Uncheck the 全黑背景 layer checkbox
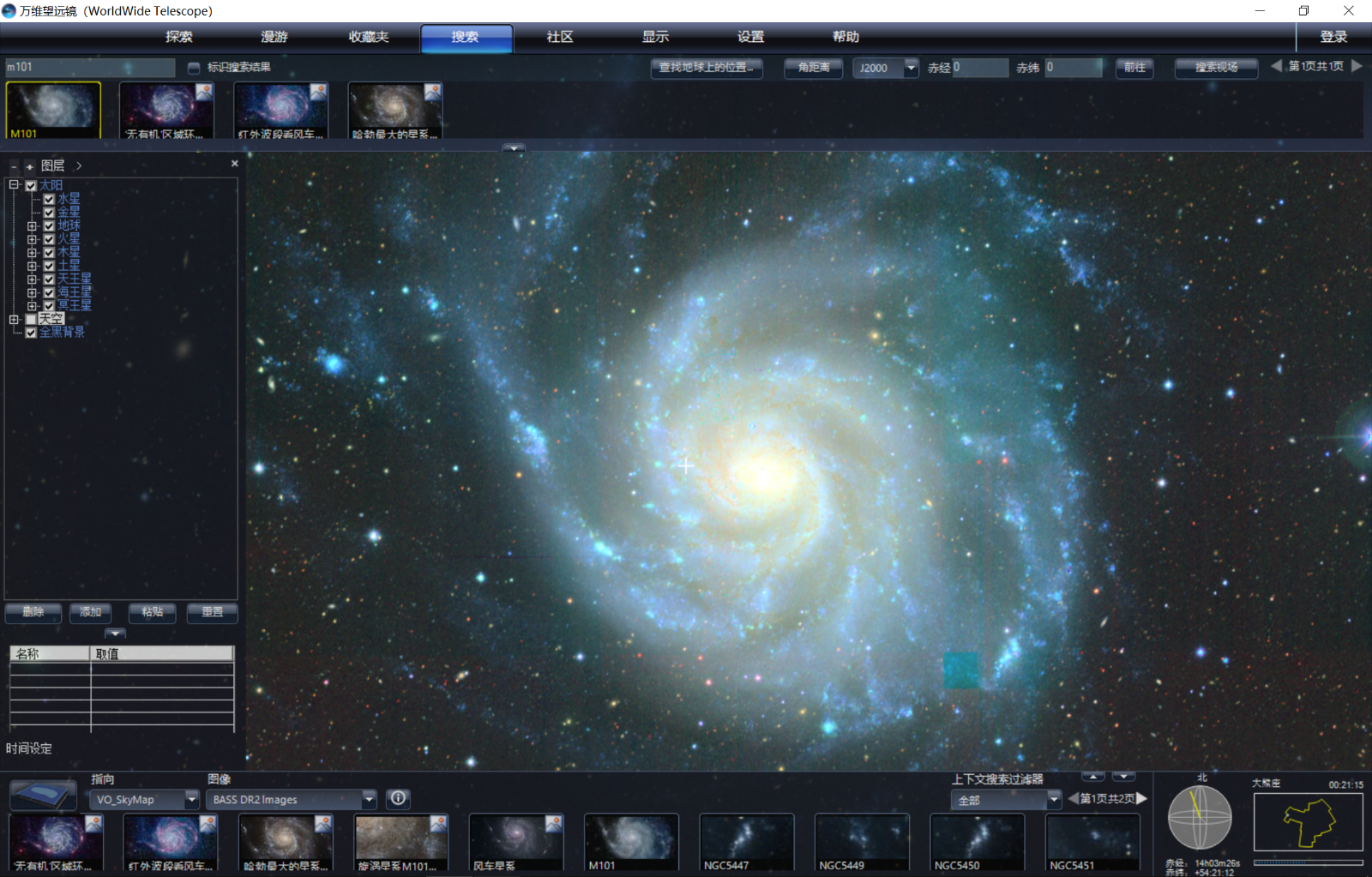The height and width of the screenshot is (877, 1372). coord(31,333)
